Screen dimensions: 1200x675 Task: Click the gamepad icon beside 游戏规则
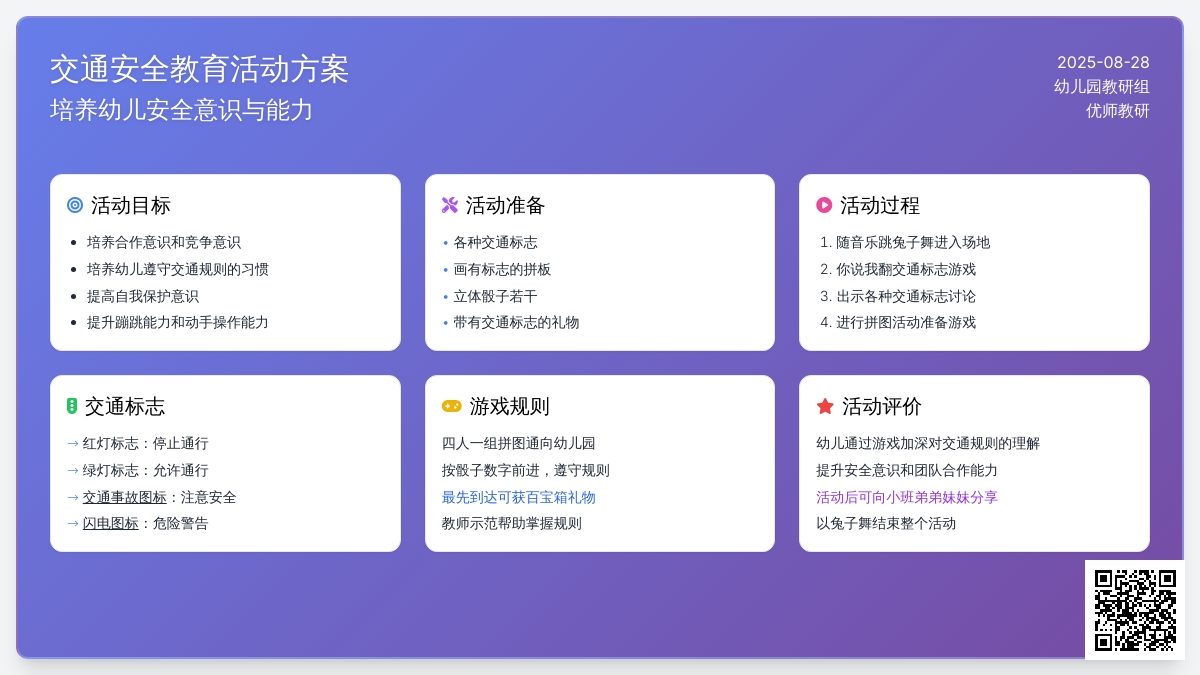click(452, 406)
